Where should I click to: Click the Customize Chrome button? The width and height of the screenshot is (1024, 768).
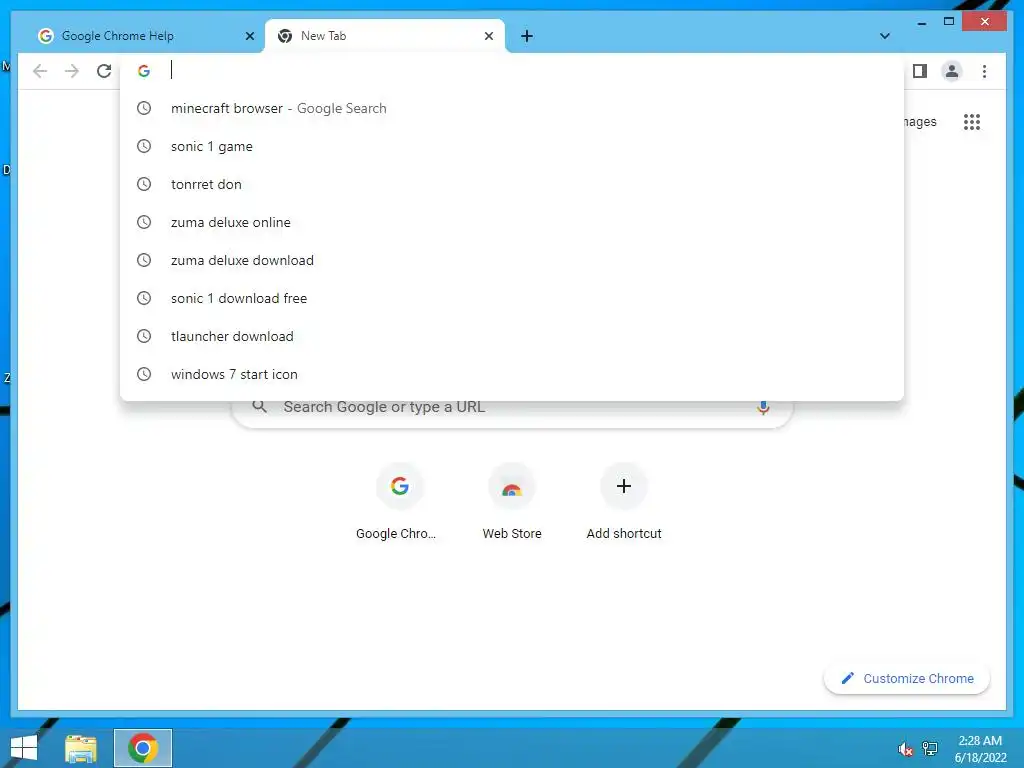907,679
